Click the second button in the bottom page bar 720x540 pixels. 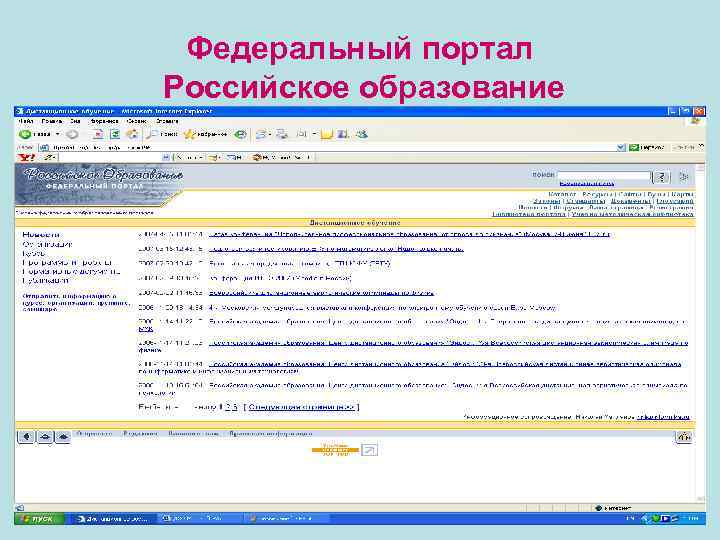(x=45, y=437)
